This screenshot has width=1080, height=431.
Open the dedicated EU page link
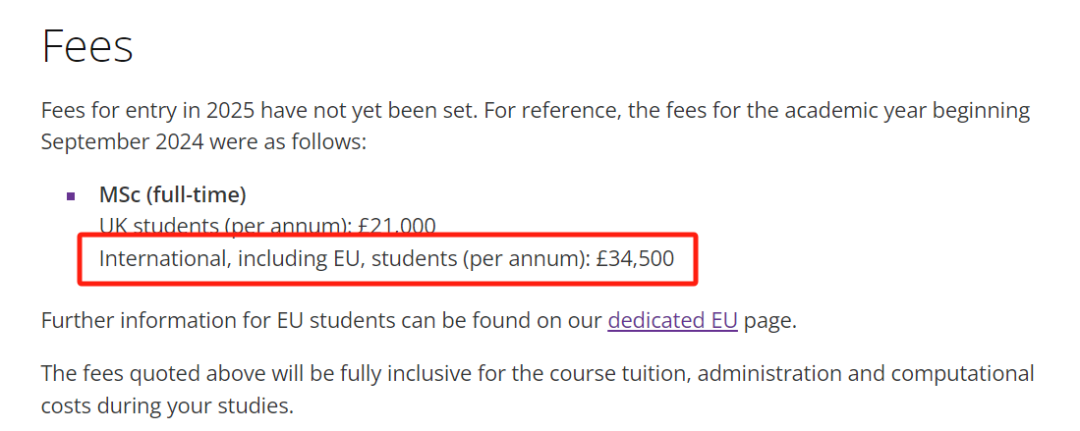672,321
